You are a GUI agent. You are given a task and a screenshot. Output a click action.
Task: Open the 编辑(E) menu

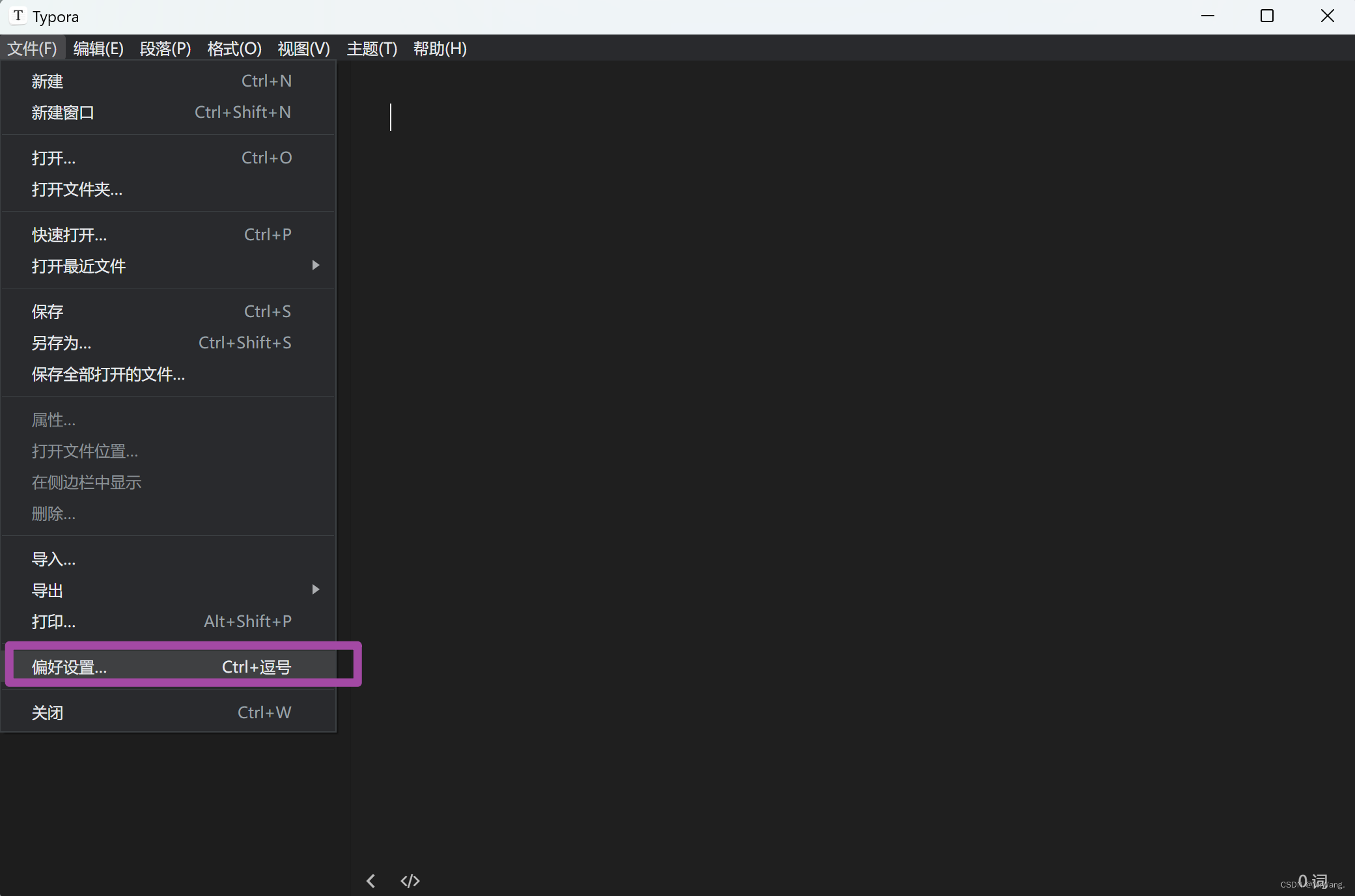(x=98, y=49)
